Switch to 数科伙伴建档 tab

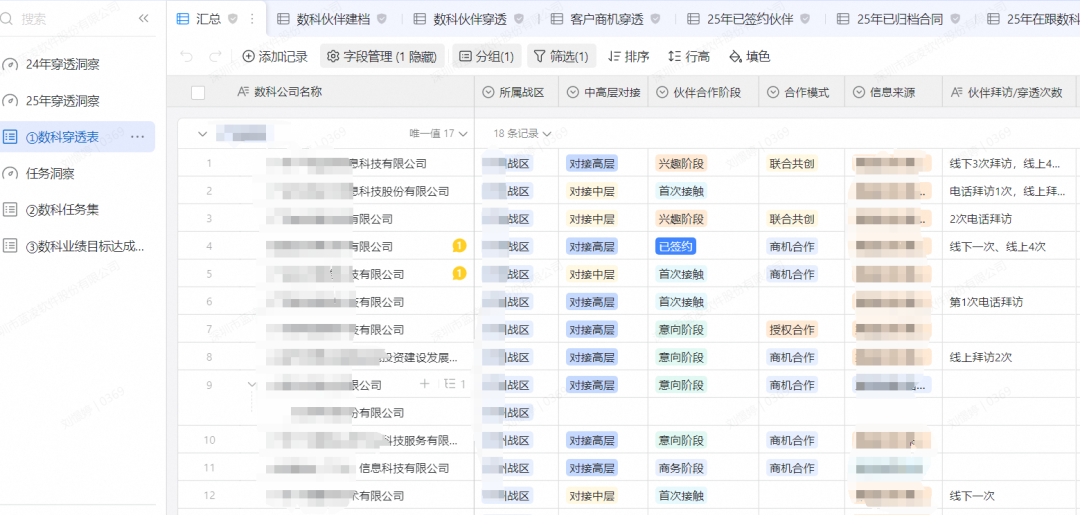(x=324, y=18)
